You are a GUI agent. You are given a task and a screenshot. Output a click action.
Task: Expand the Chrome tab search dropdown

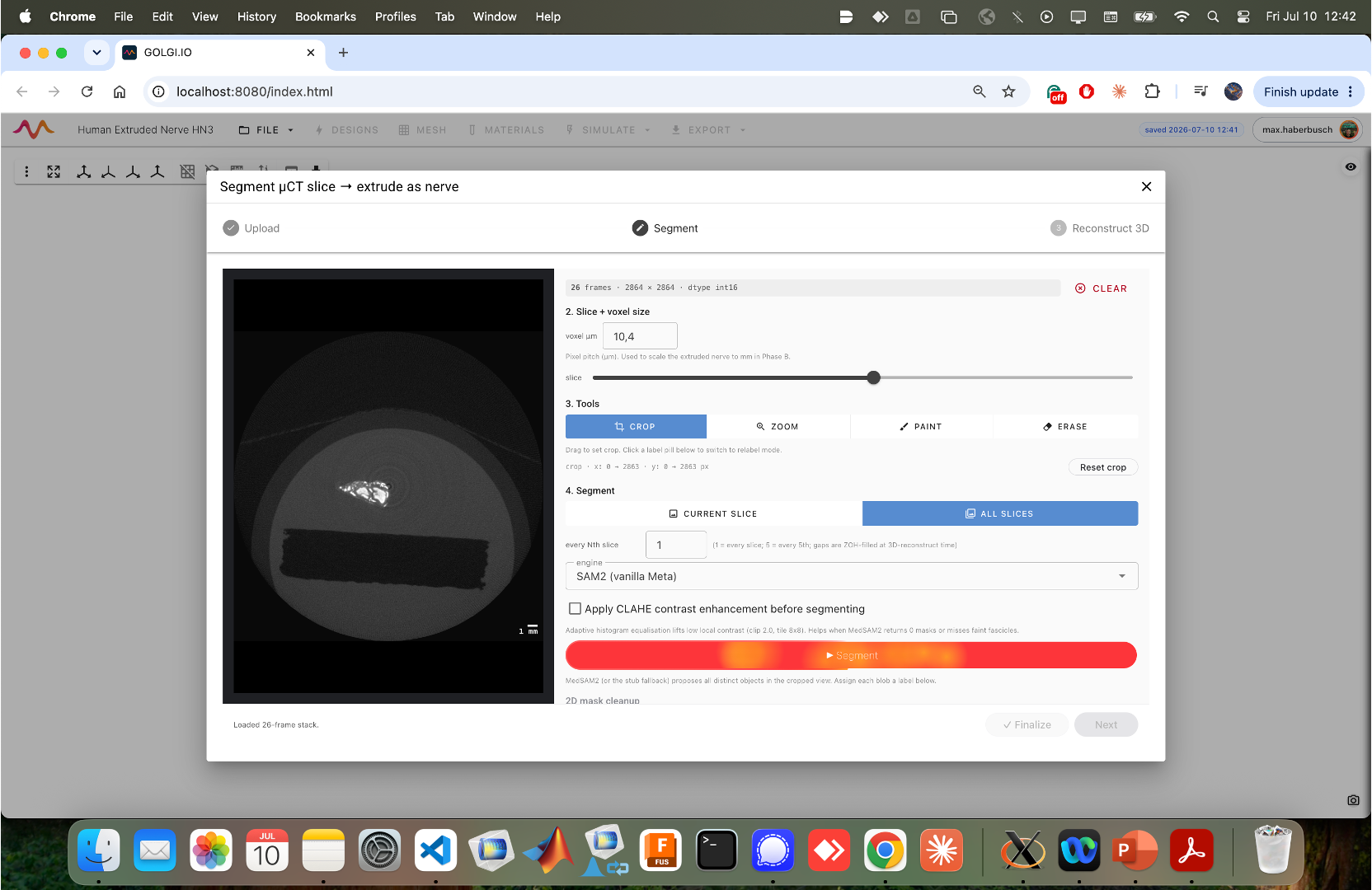pos(96,53)
